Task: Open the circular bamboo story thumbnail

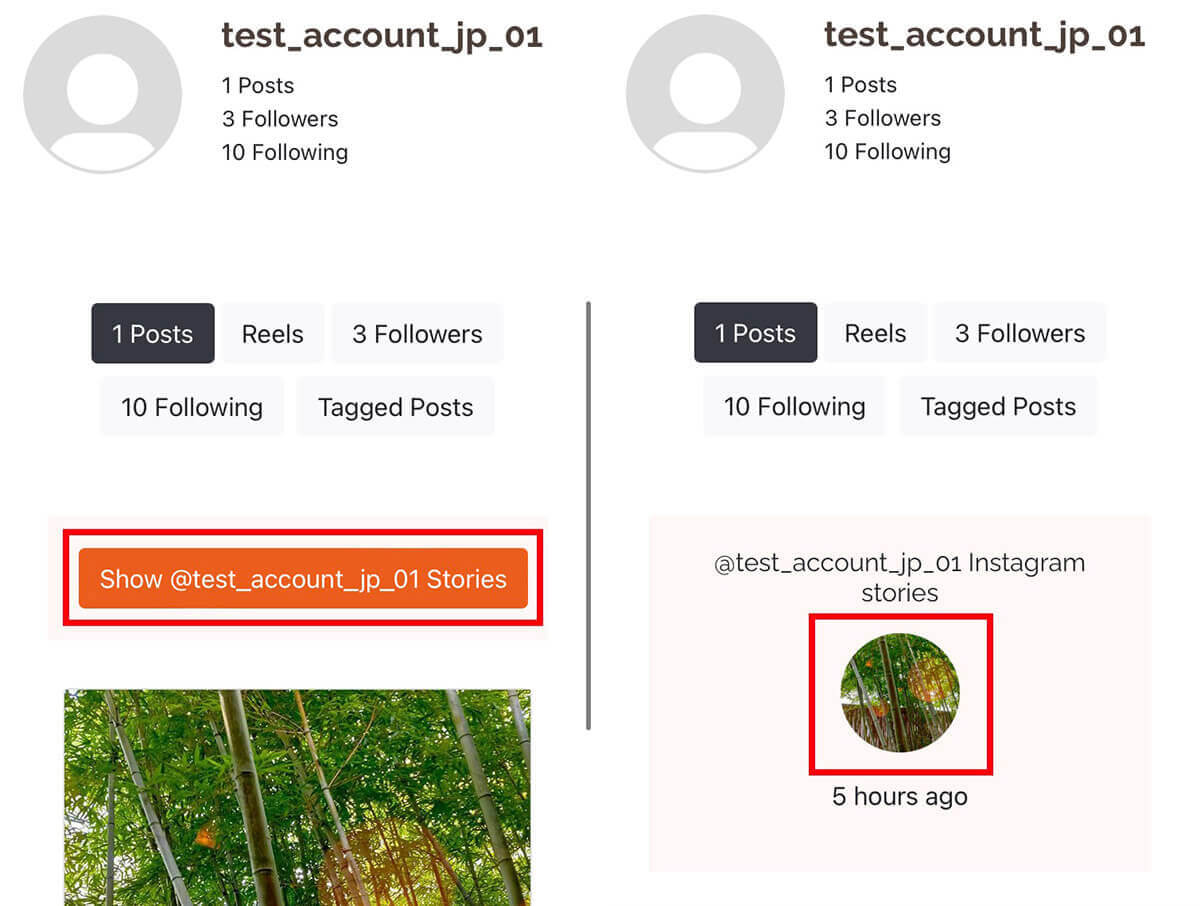Action: 900,692
